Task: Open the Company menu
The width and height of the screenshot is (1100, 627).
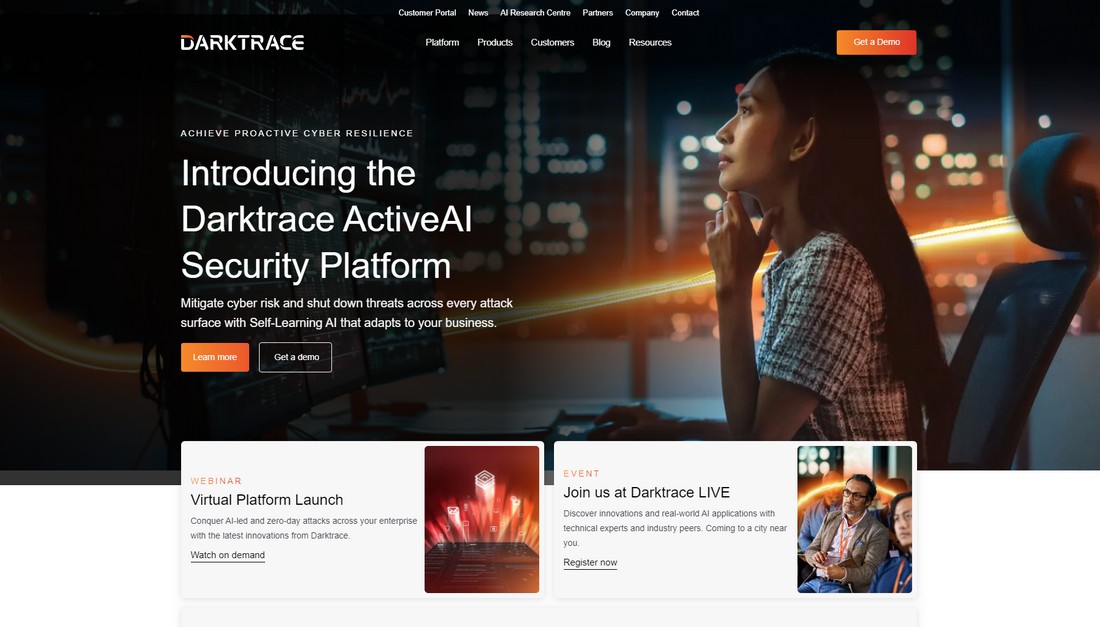Action: (x=642, y=13)
